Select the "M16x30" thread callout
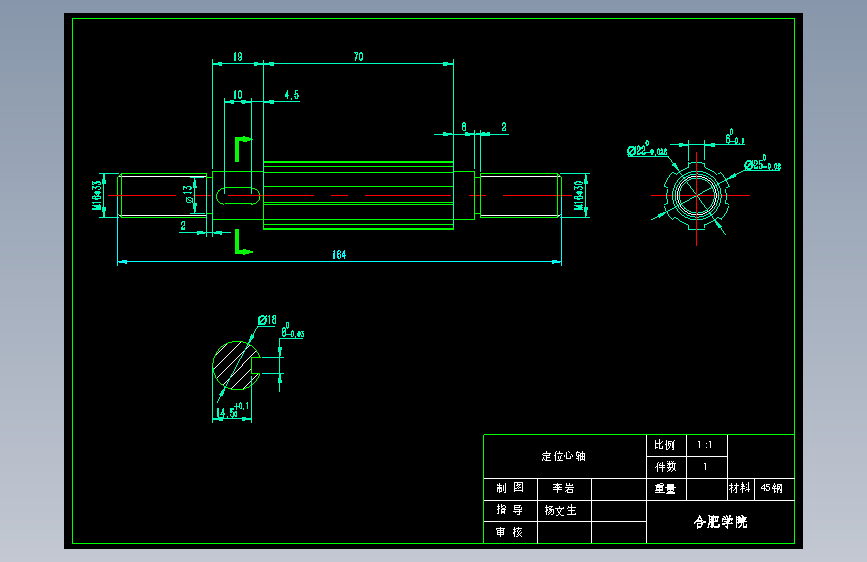 578,196
